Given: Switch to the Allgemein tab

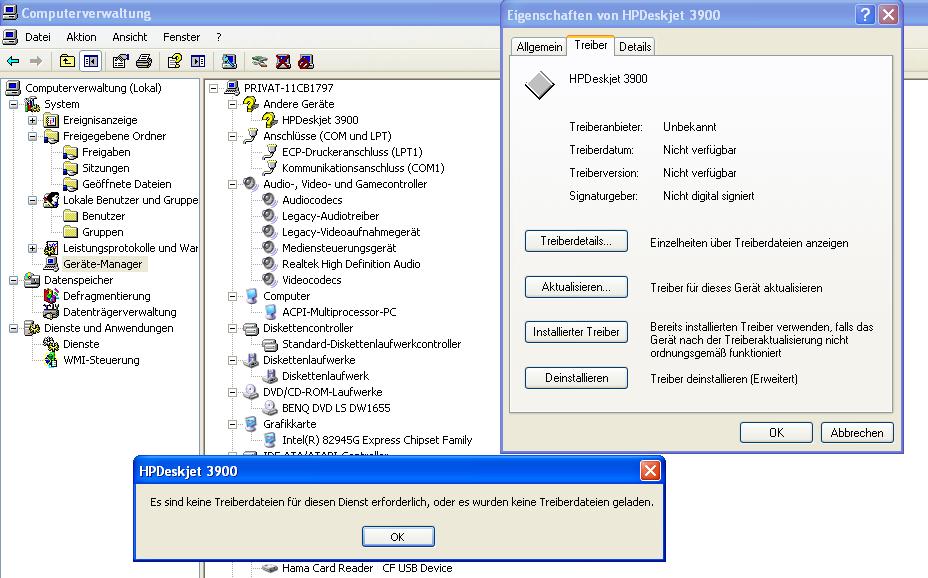Looking at the screenshot, I should [539, 47].
